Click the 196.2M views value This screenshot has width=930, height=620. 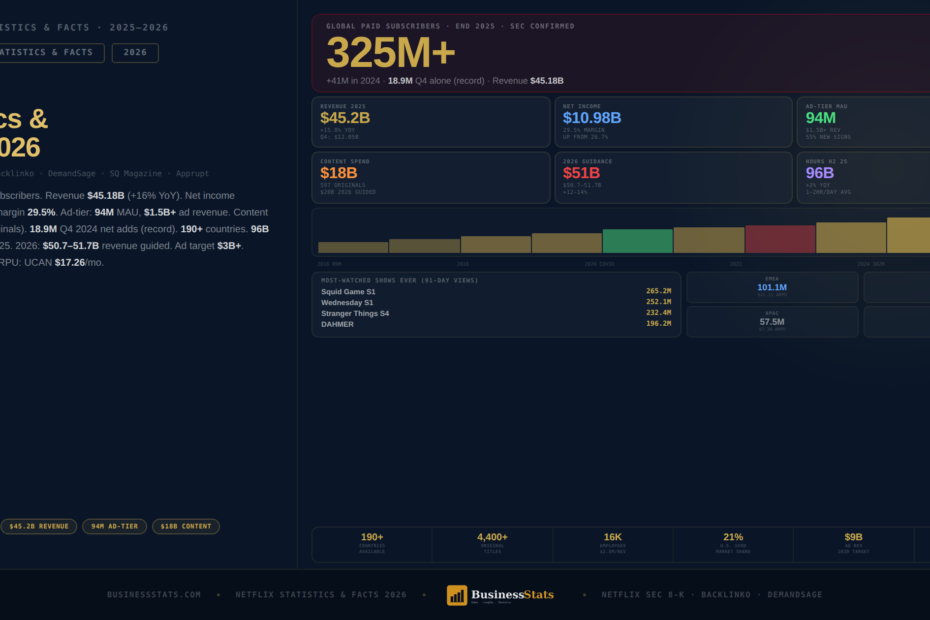point(658,323)
